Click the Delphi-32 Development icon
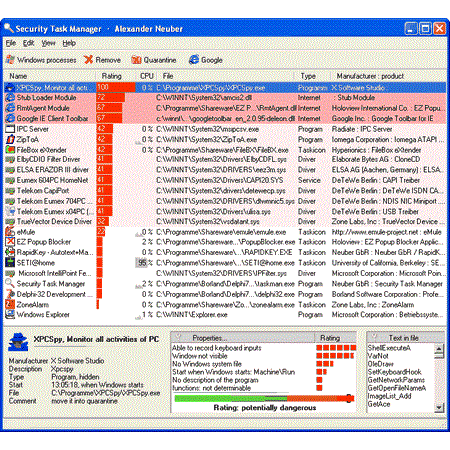 click(x=10, y=294)
